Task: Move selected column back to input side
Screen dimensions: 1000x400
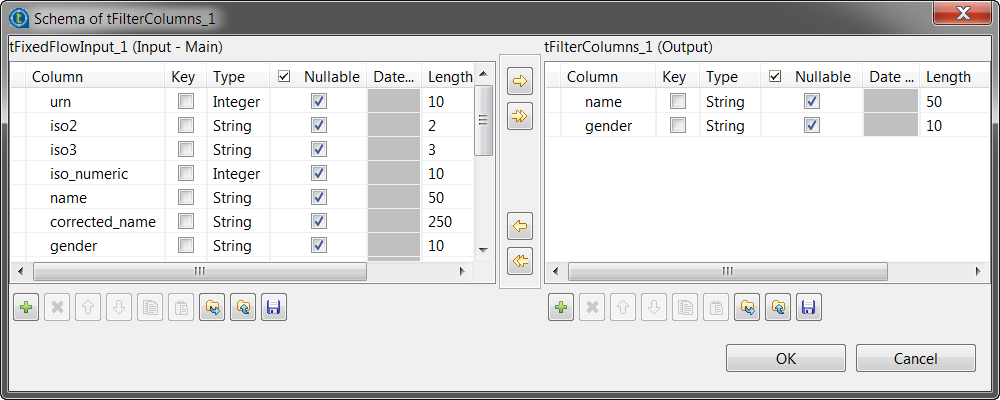Action: pyautogui.click(x=520, y=225)
